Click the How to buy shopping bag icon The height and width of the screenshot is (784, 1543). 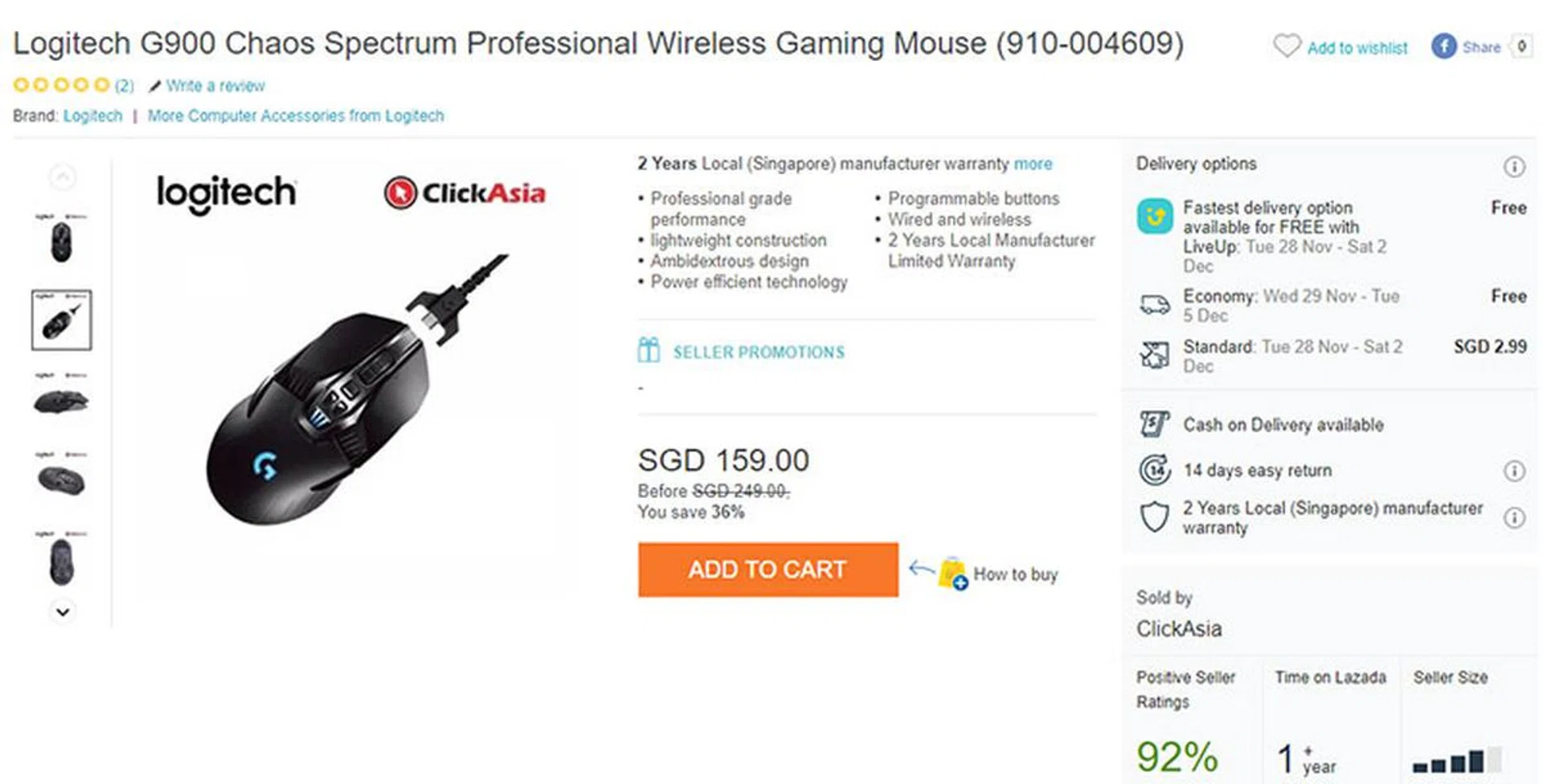coord(953,574)
